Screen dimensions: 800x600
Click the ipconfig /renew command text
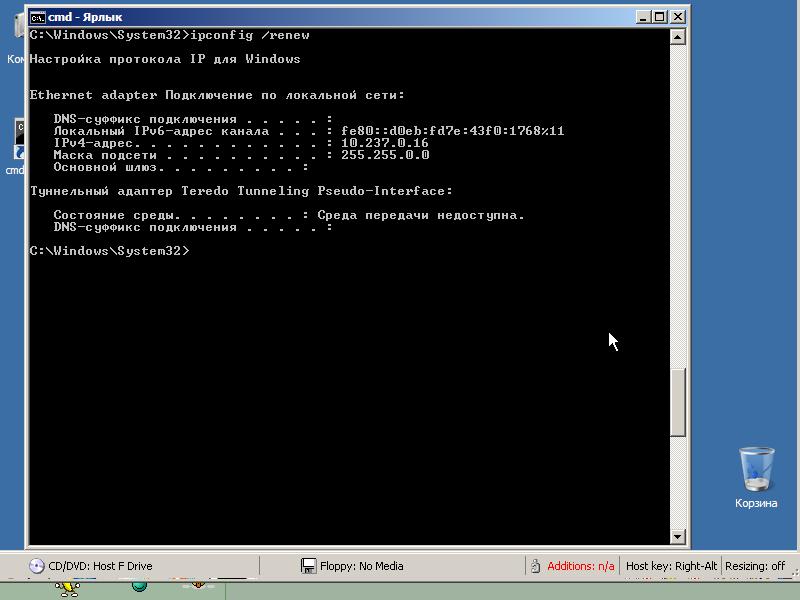click(x=249, y=35)
